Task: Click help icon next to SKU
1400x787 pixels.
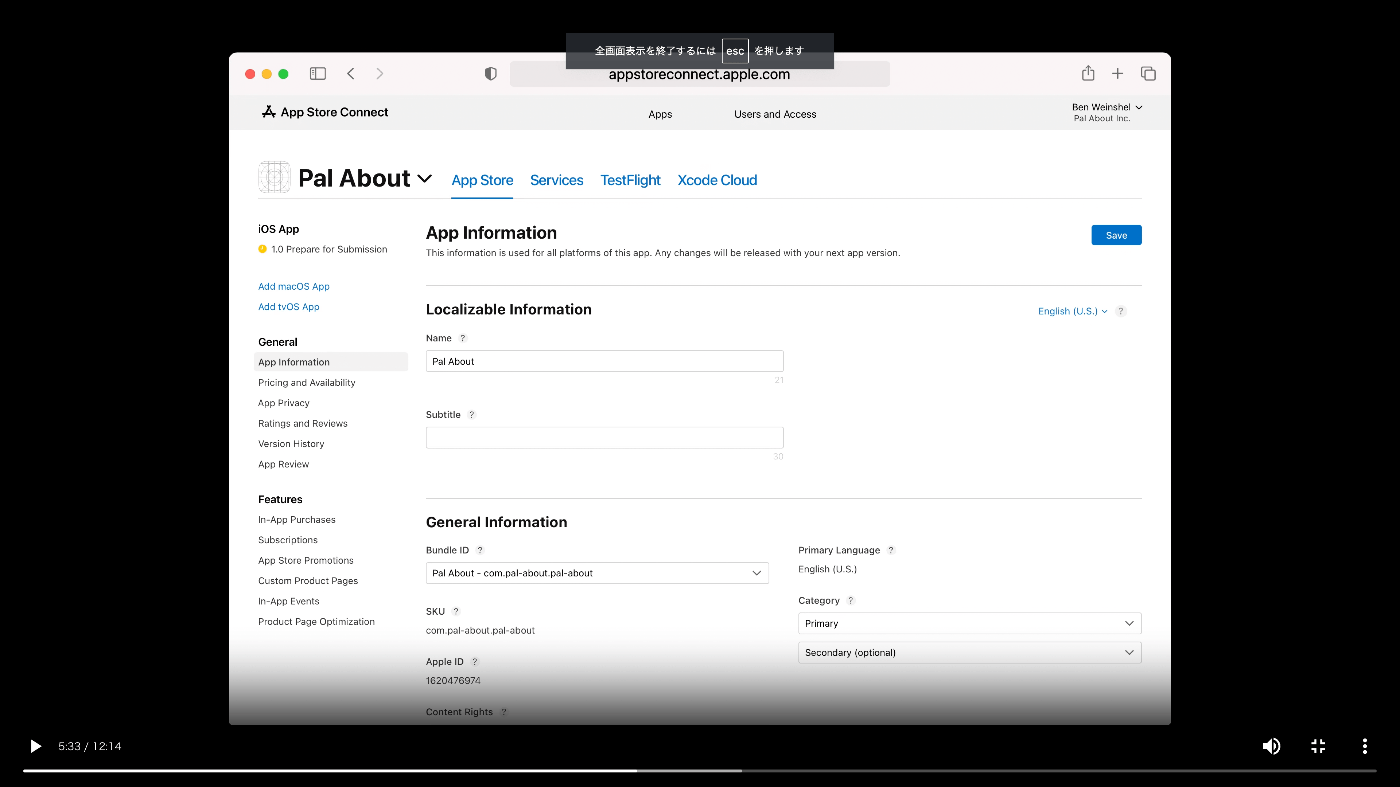Action: pos(456,611)
